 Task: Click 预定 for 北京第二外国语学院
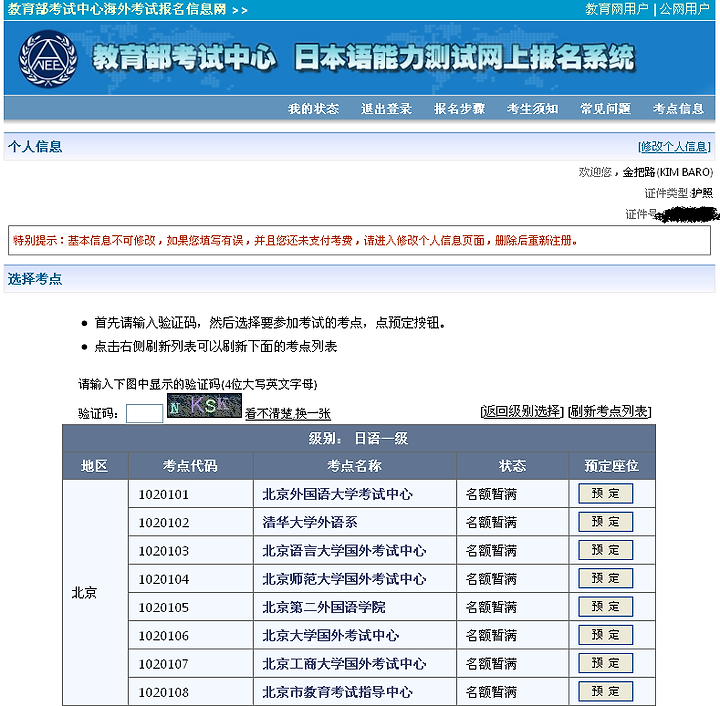coord(605,607)
